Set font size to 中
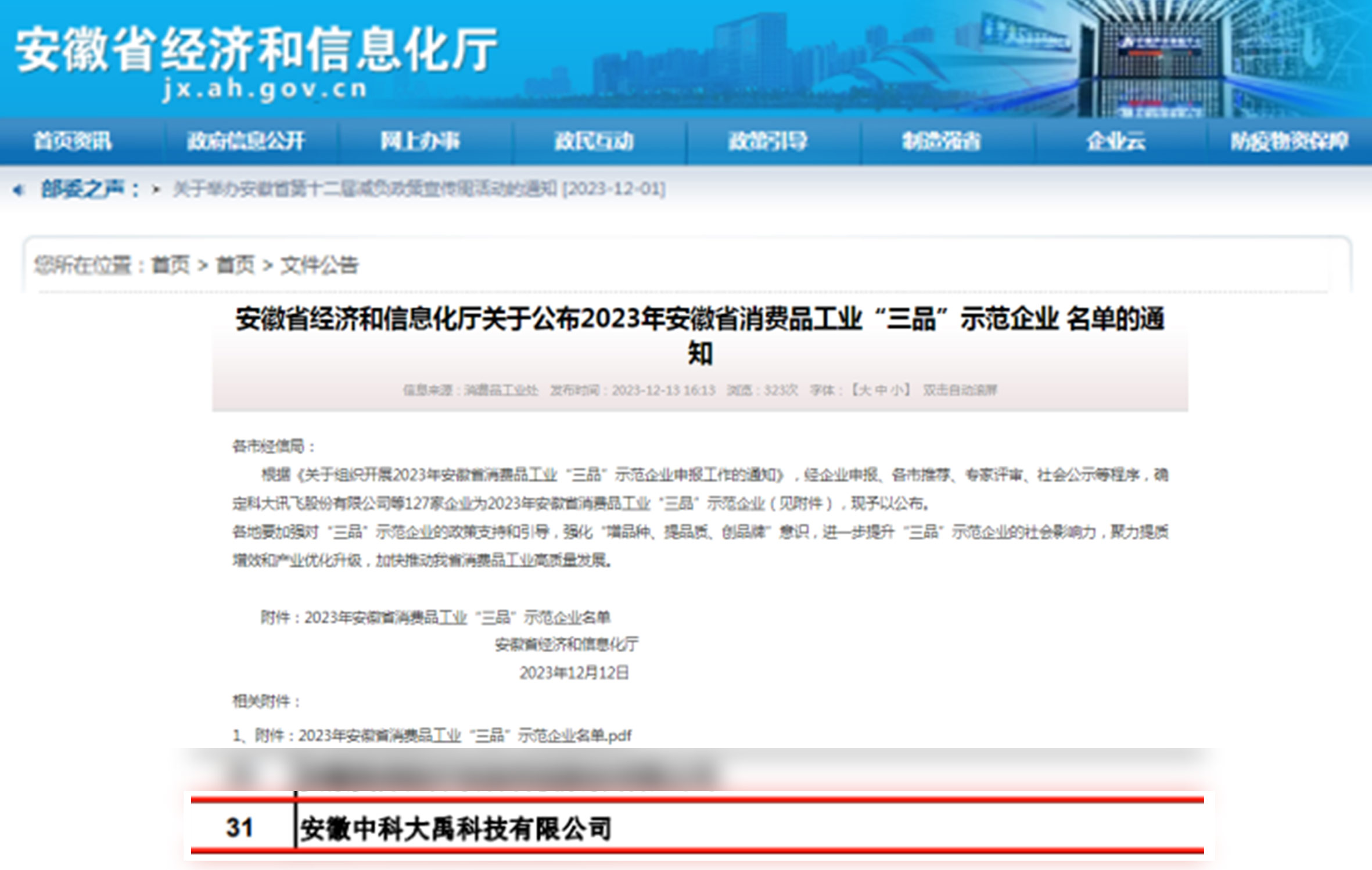 point(881,390)
